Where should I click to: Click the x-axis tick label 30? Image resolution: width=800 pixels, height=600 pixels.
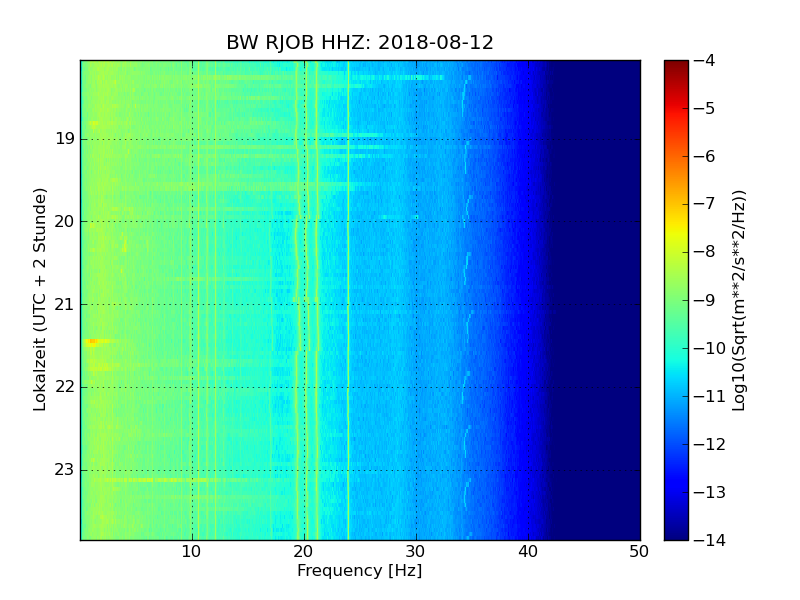pyautogui.click(x=416, y=552)
